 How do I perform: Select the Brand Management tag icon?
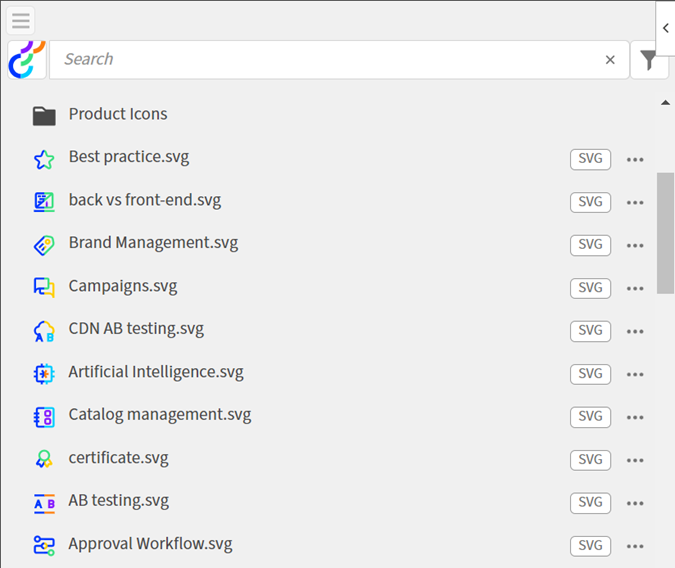coord(44,245)
